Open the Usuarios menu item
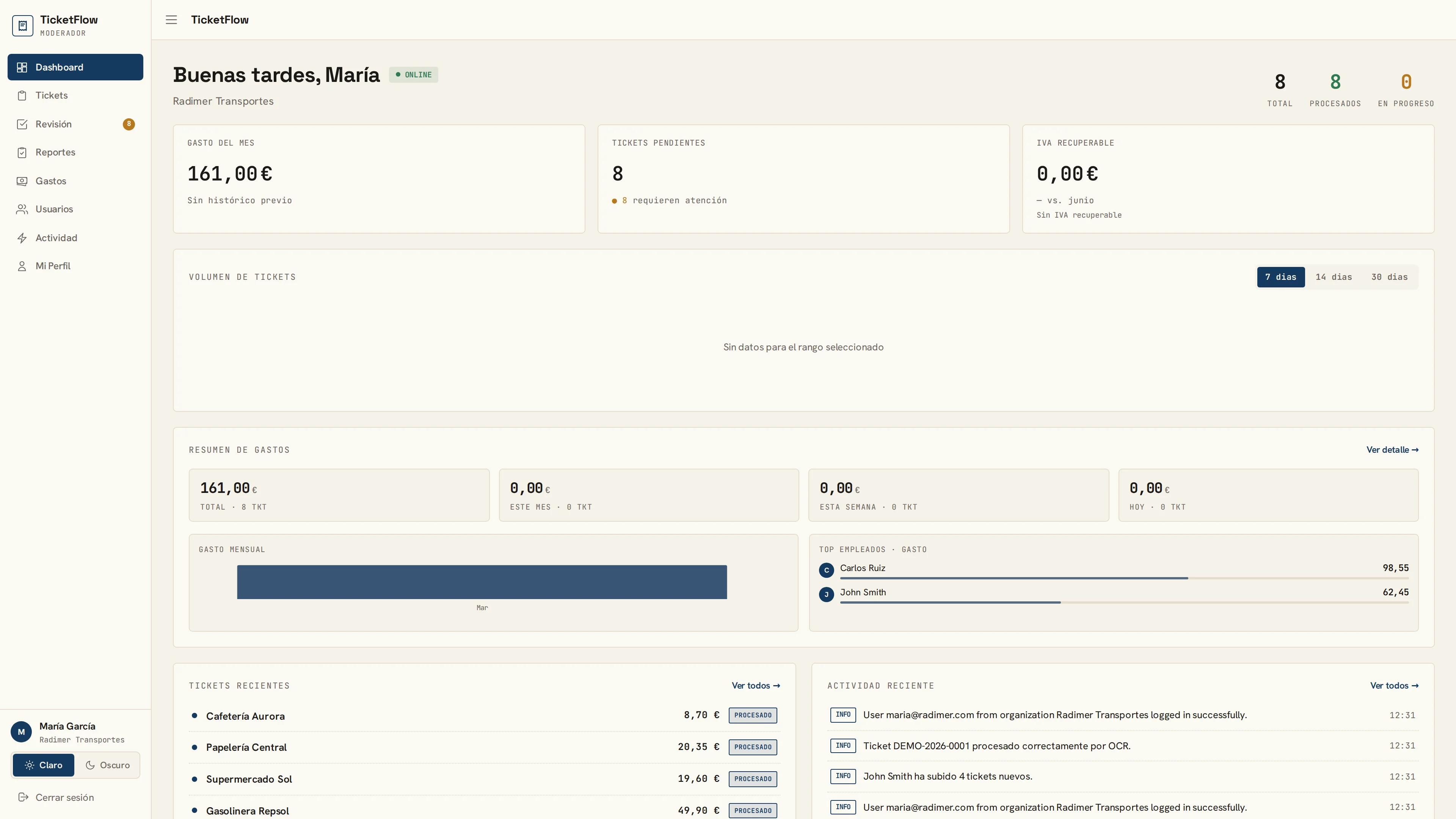This screenshot has width=1456, height=819. (75, 209)
